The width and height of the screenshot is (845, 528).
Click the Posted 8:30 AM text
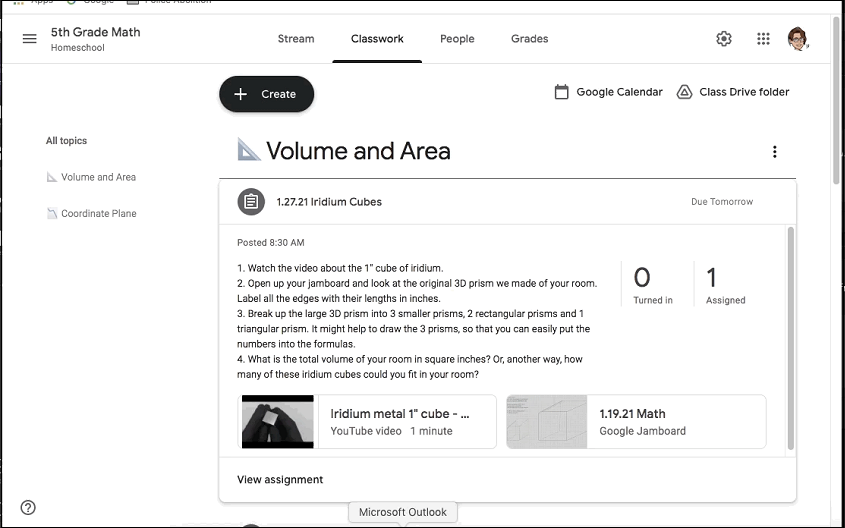(x=271, y=243)
